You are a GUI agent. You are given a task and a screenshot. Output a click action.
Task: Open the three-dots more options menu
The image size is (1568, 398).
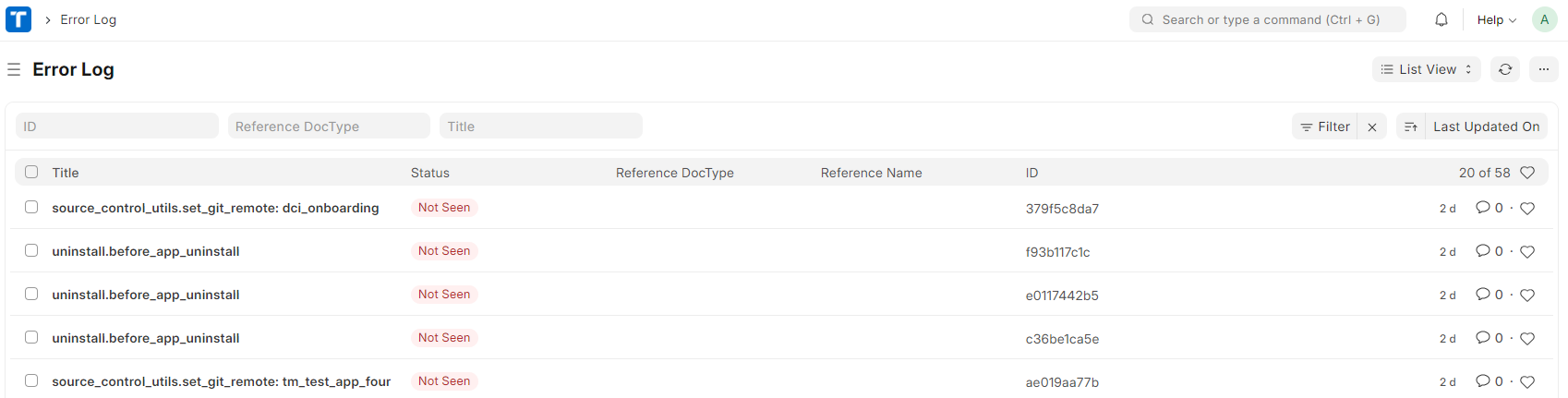1543,69
